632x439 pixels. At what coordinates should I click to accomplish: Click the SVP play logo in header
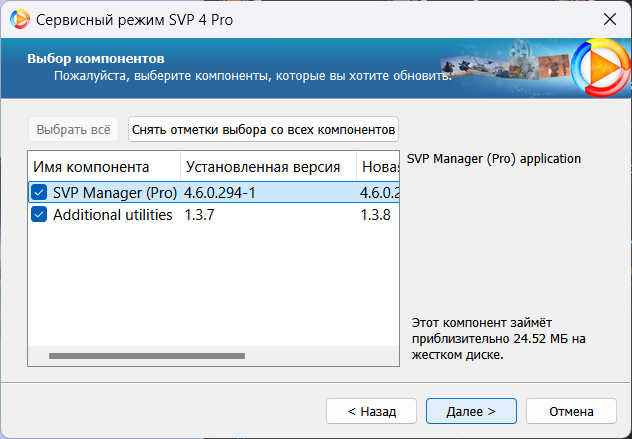pos(598,67)
